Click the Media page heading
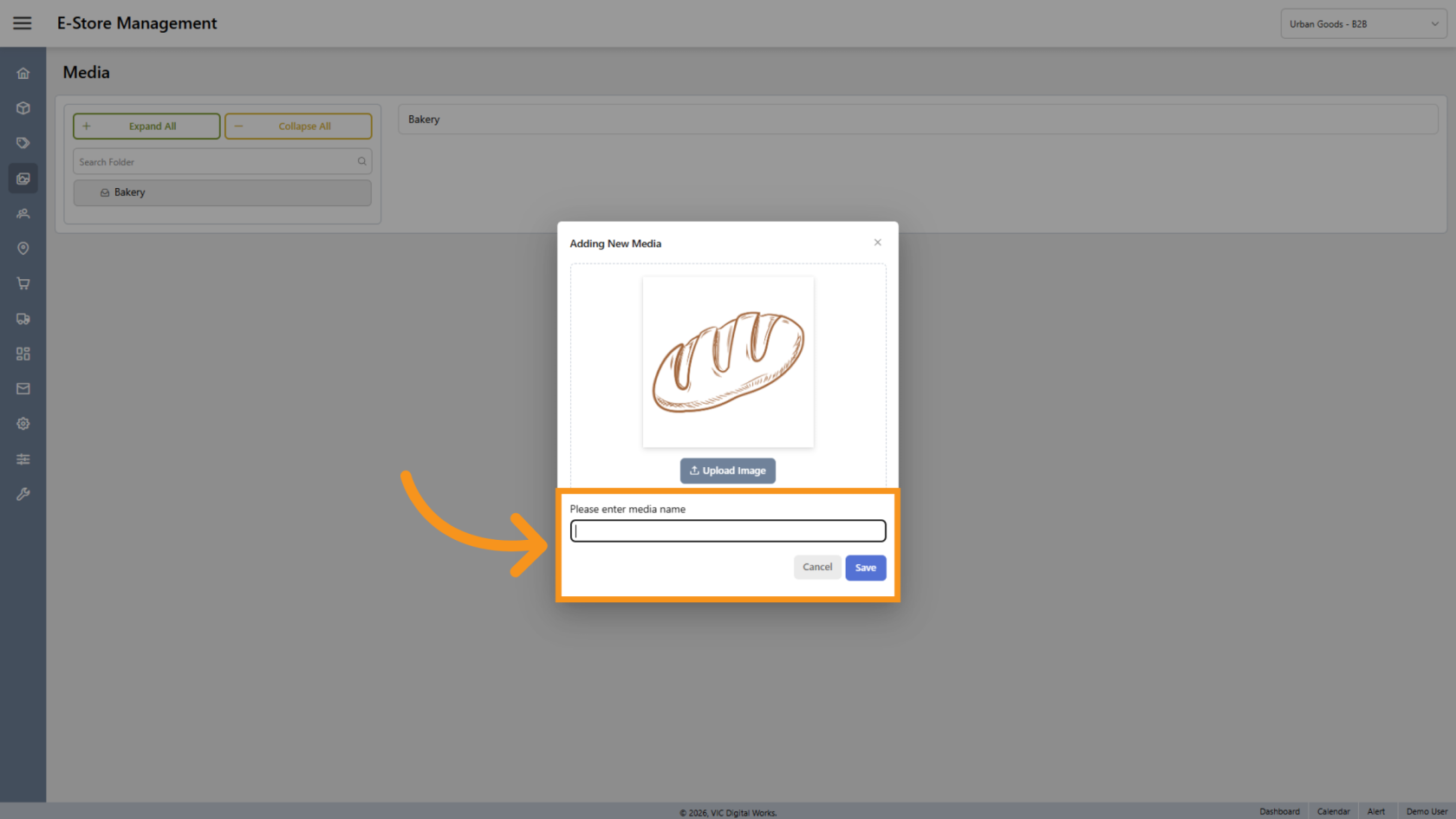Viewport: 1456px width, 819px height. click(87, 73)
